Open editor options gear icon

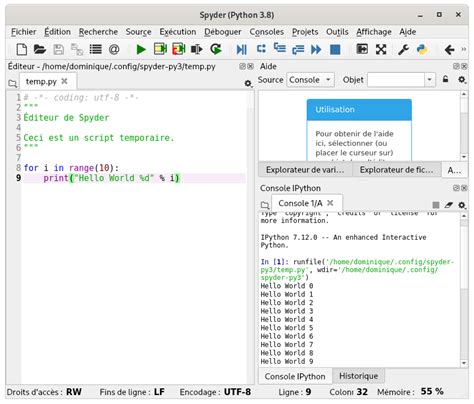coord(248,83)
